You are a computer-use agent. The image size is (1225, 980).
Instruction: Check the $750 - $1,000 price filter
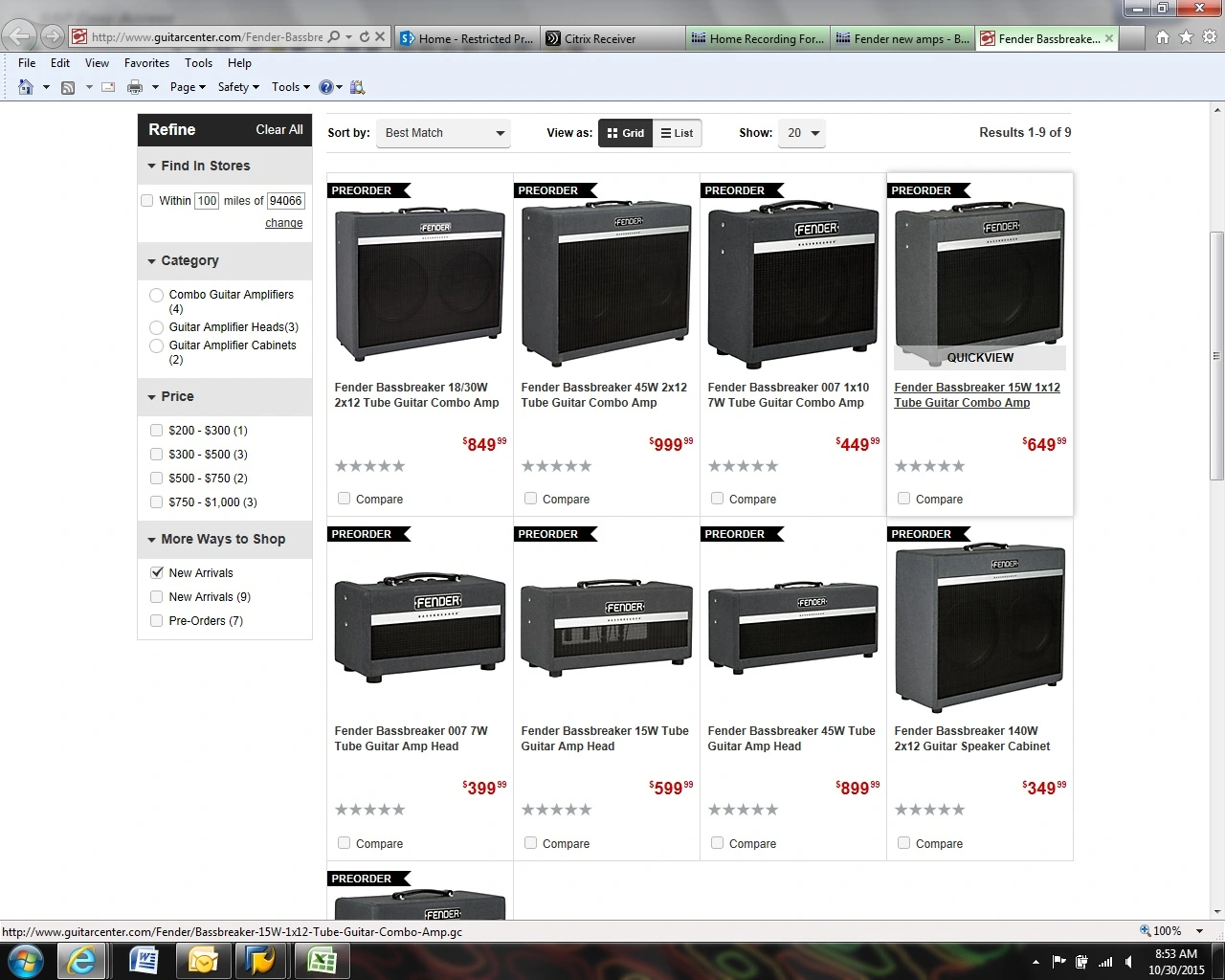(157, 502)
